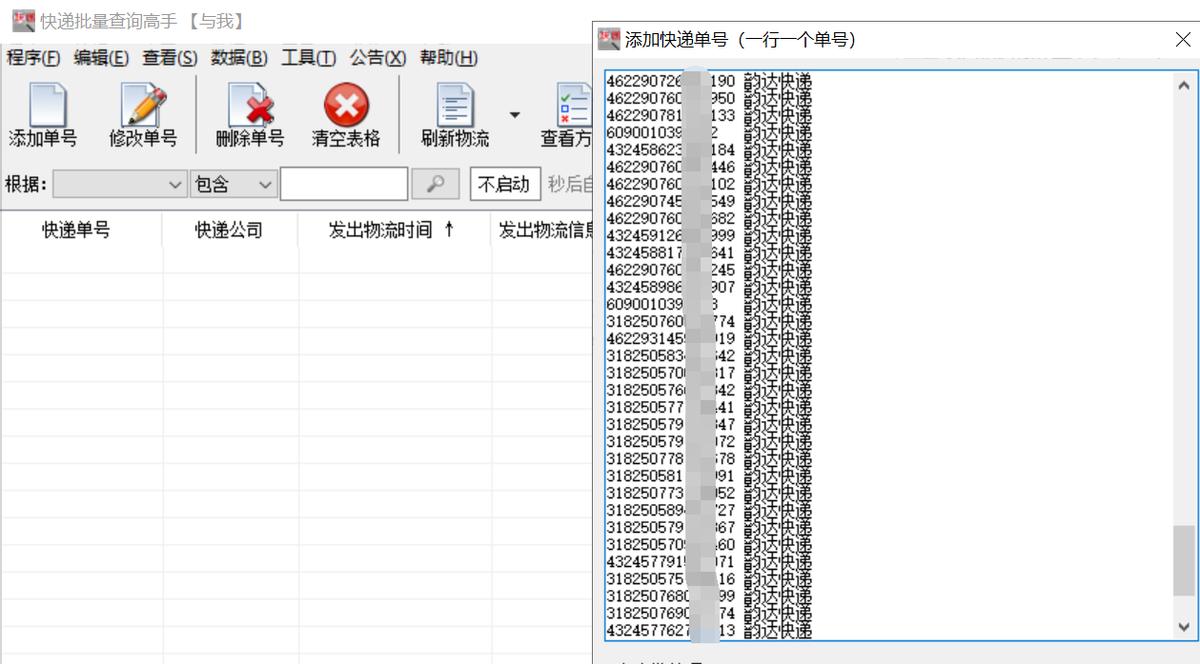Click the 清空表格 clear table icon
The height and width of the screenshot is (664, 1200).
point(345,105)
